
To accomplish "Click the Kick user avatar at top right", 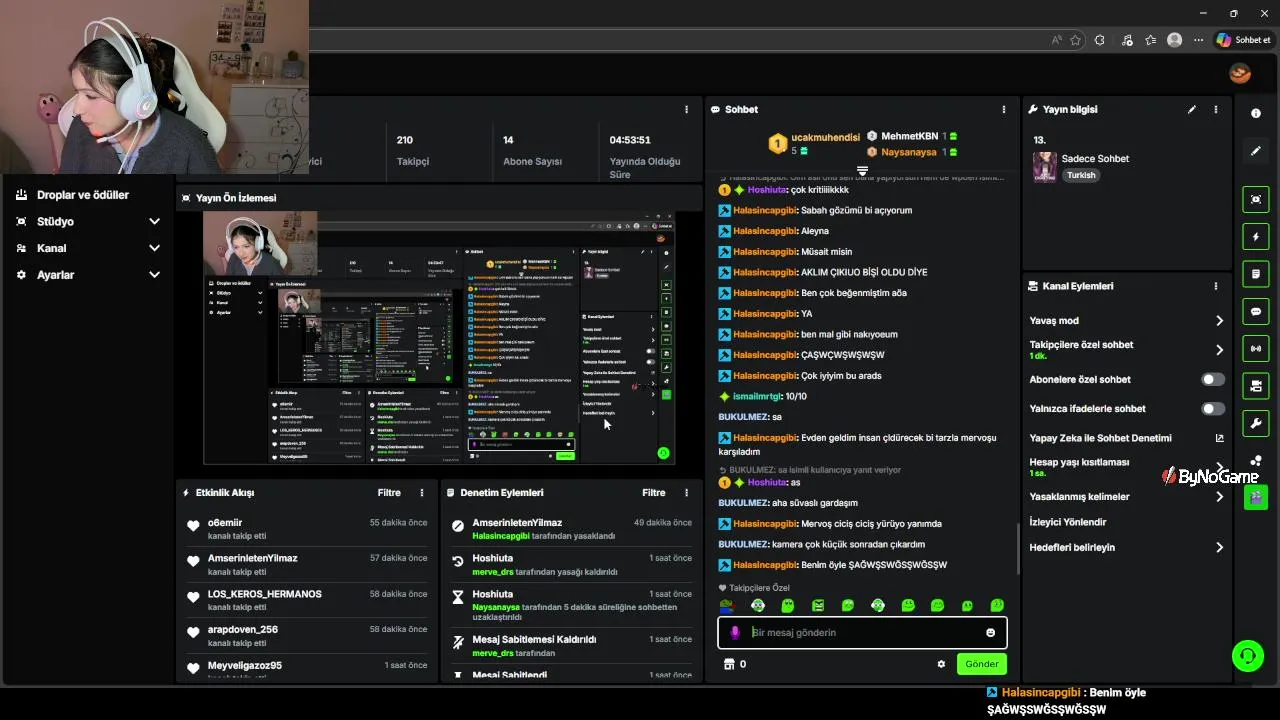I will coord(1240,74).
